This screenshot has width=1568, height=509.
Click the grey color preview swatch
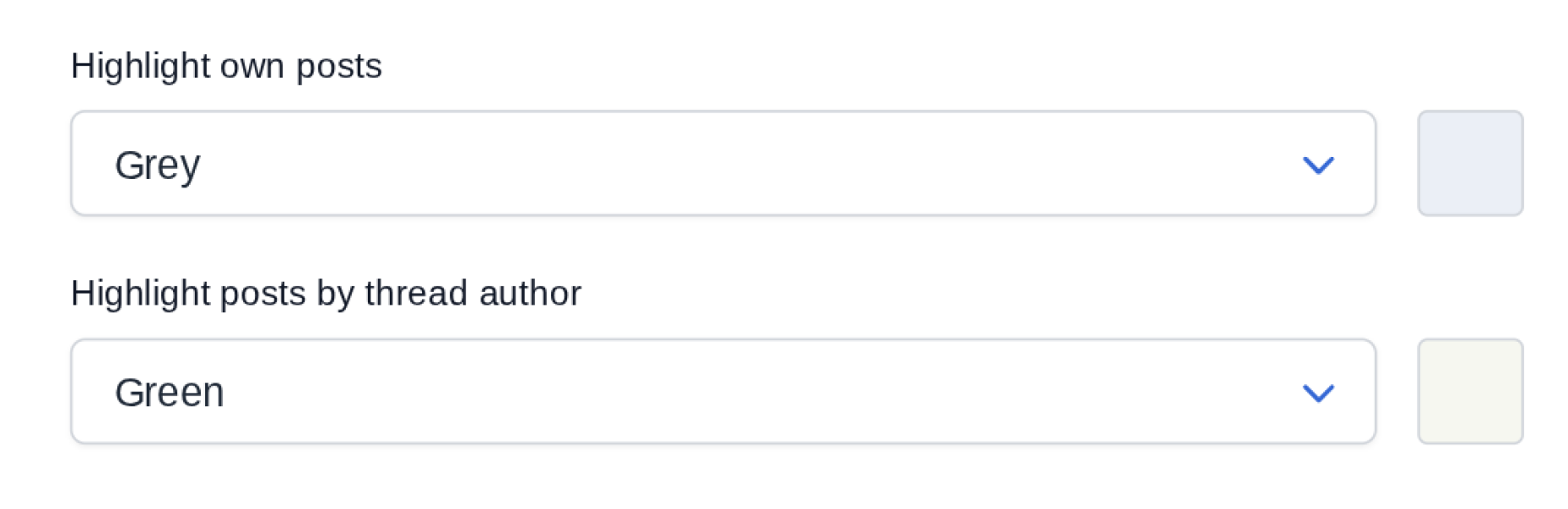point(1470,163)
